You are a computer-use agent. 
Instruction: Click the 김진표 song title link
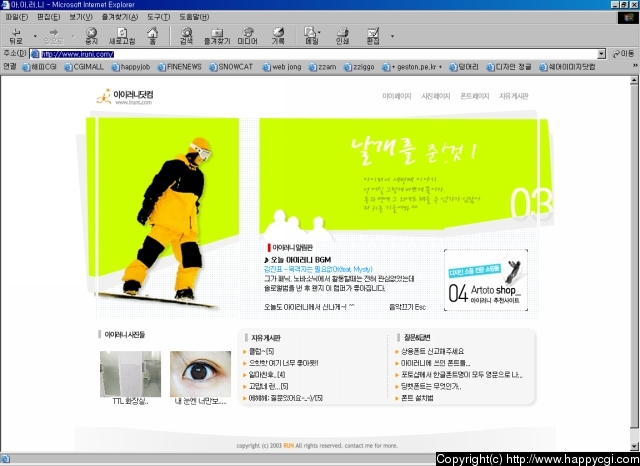[318, 269]
